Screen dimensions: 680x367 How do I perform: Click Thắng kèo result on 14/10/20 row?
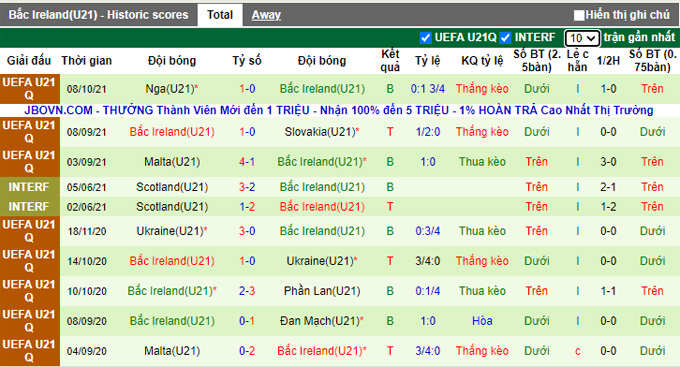click(x=482, y=261)
